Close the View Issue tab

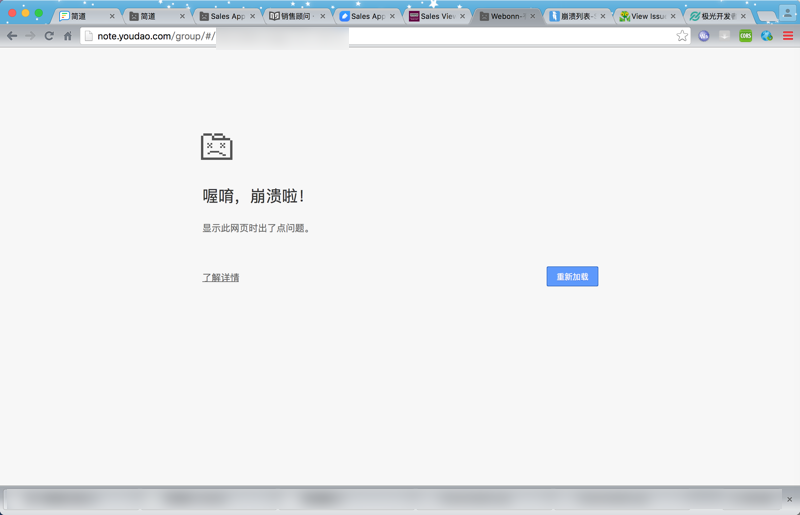pyautogui.click(x=673, y=16)
